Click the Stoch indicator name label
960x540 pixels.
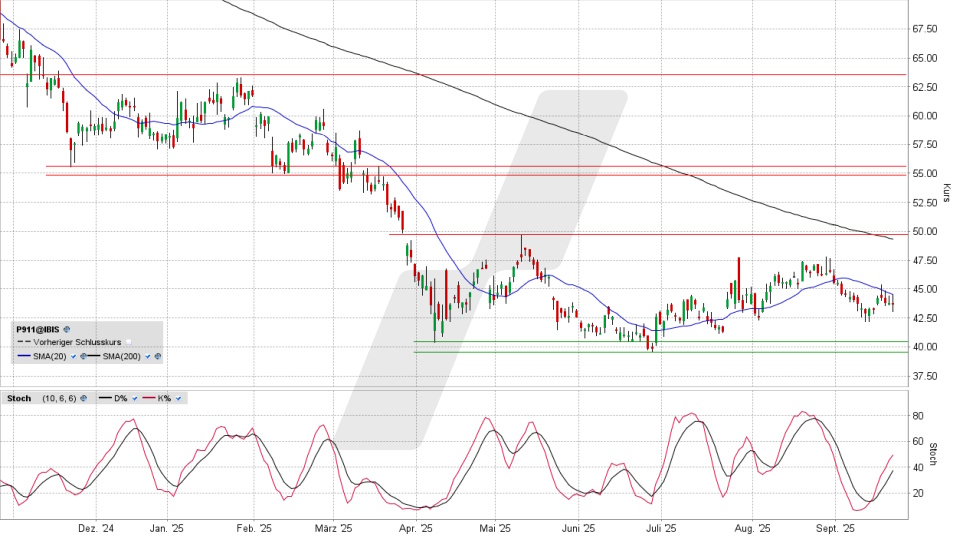coord(19,398)
